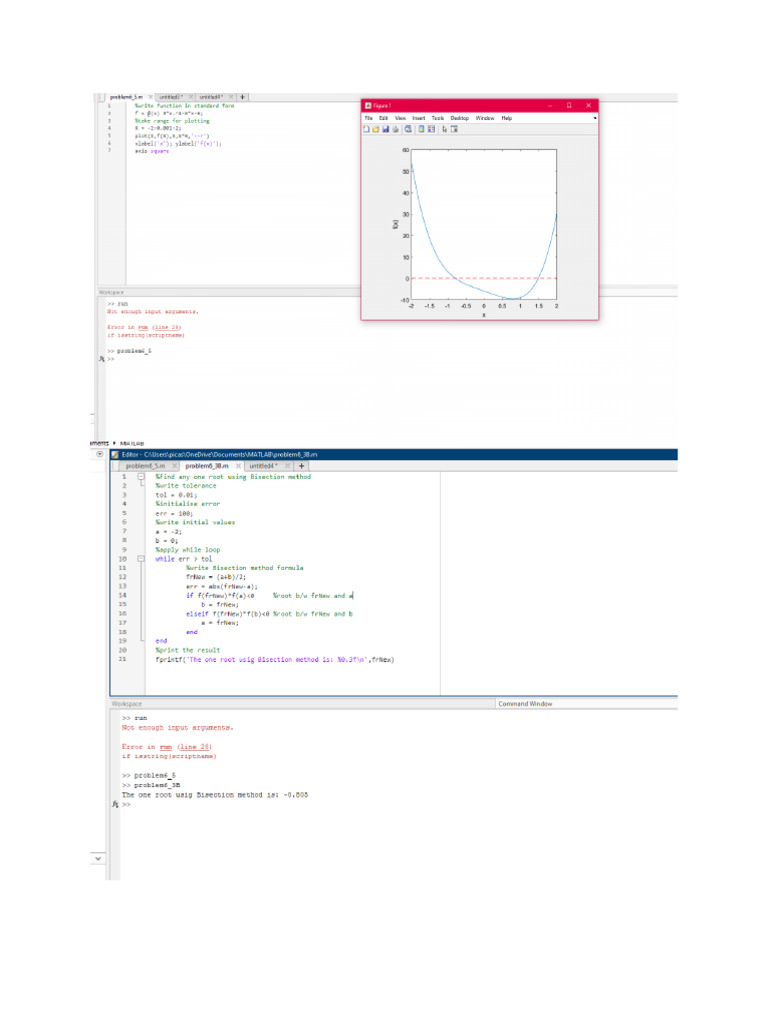Open the circled down-arrow panel actions menu
768x1024 pixels.
(x=100, y=454)
